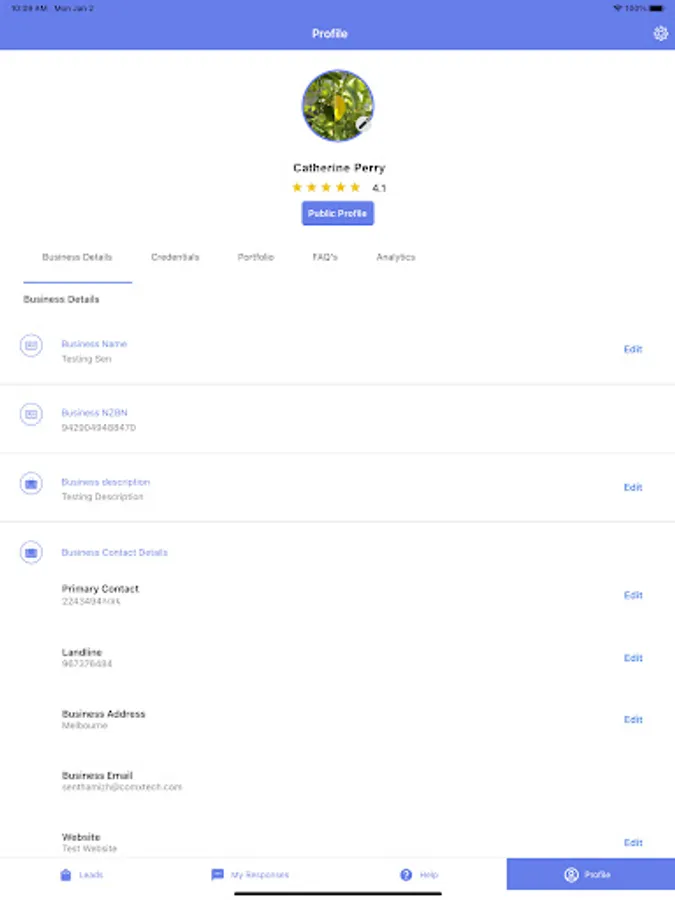Edit the Business Name

coord(633,349)
